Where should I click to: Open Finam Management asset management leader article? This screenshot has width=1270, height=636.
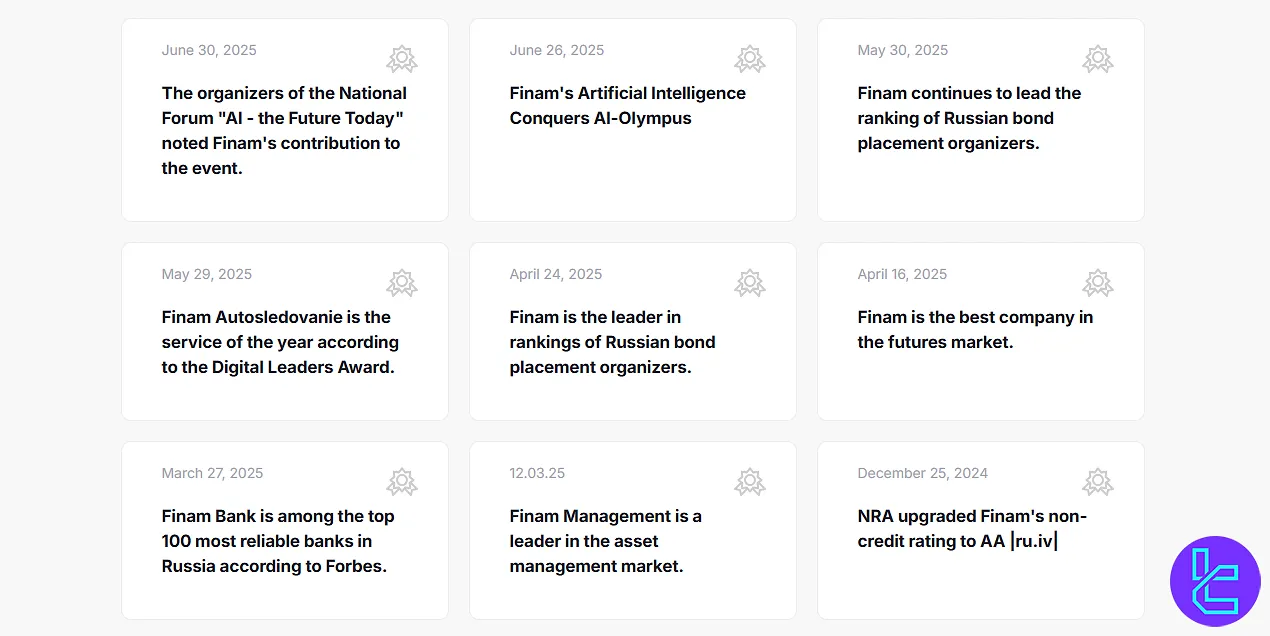605,541
